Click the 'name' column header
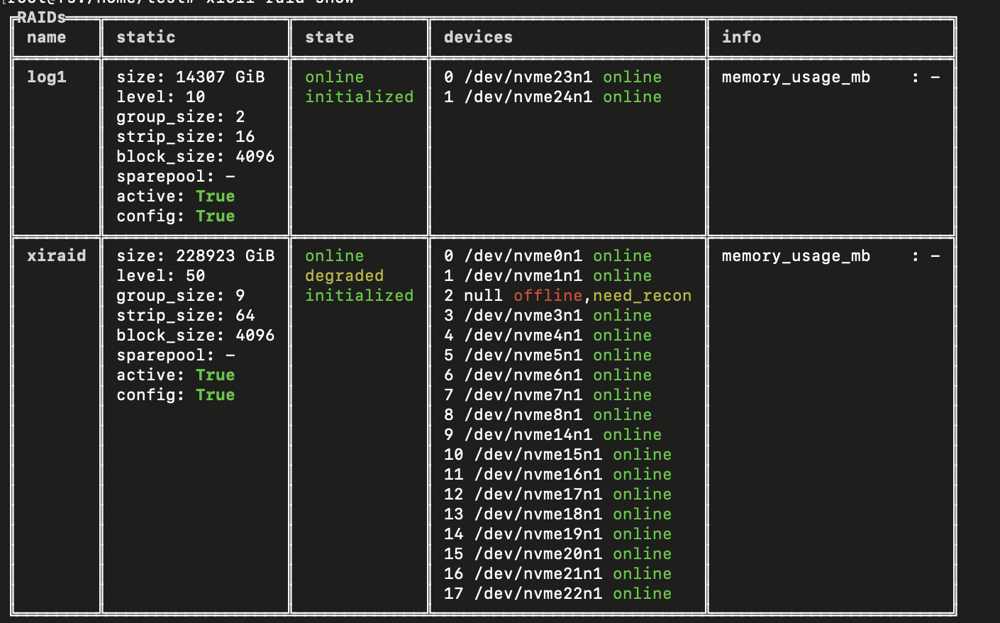The image size is (1000, 623). click(x=46, y=37)
